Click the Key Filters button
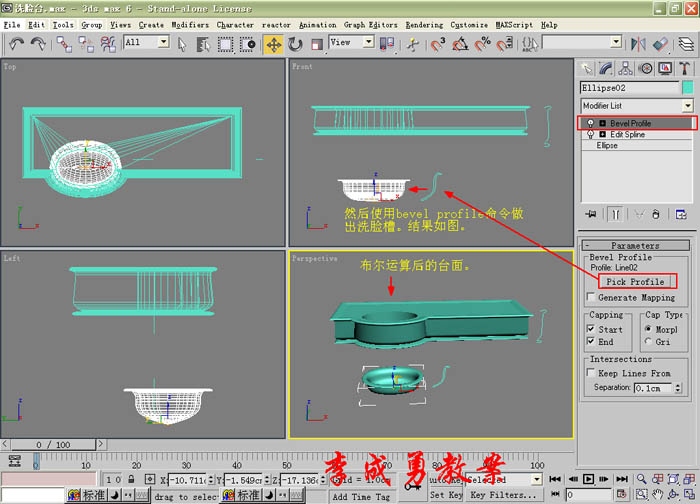700x504 pixels. [504, 495]
